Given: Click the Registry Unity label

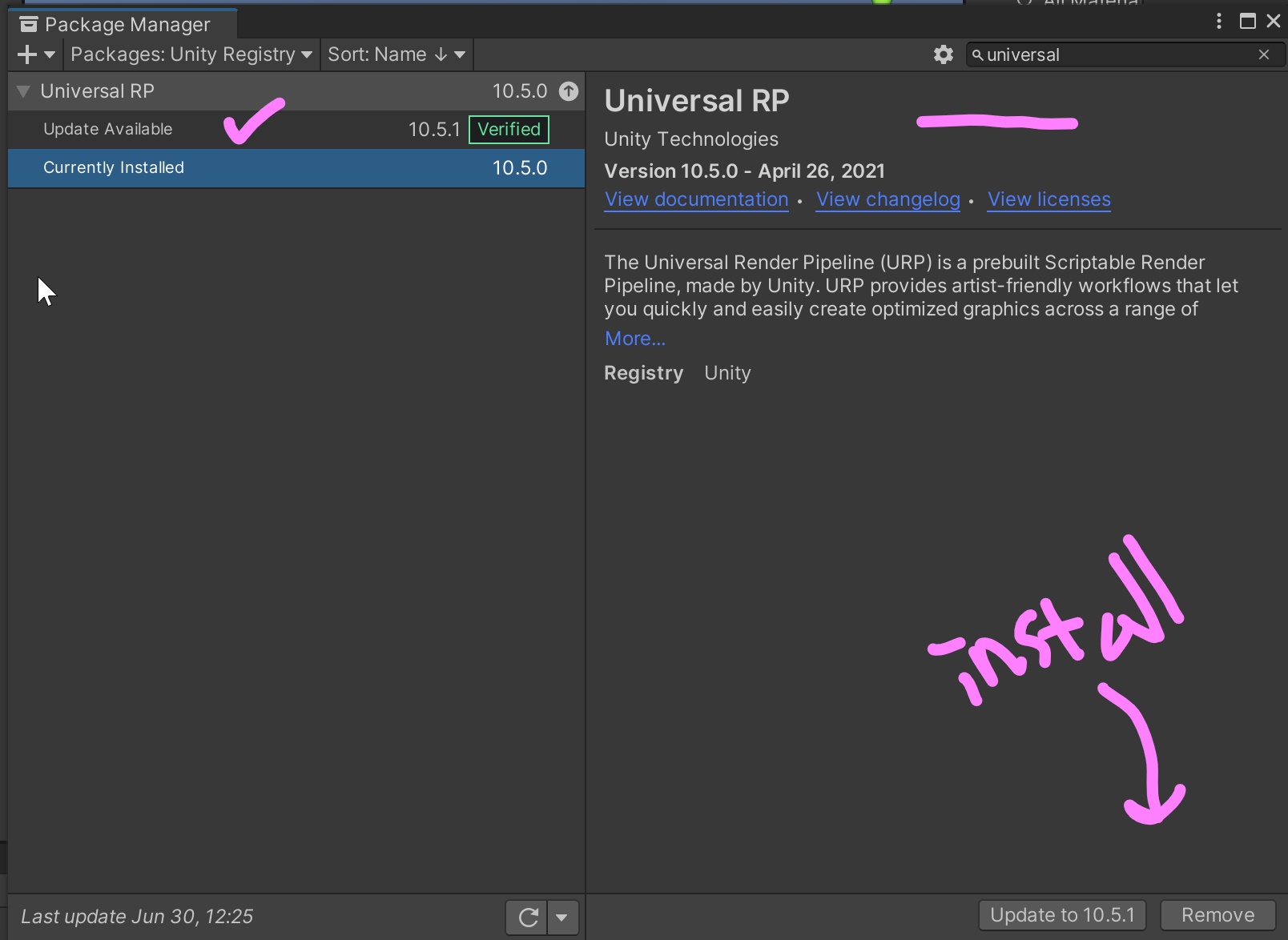Looking at the screenshot, I should [x=678, y=373].
